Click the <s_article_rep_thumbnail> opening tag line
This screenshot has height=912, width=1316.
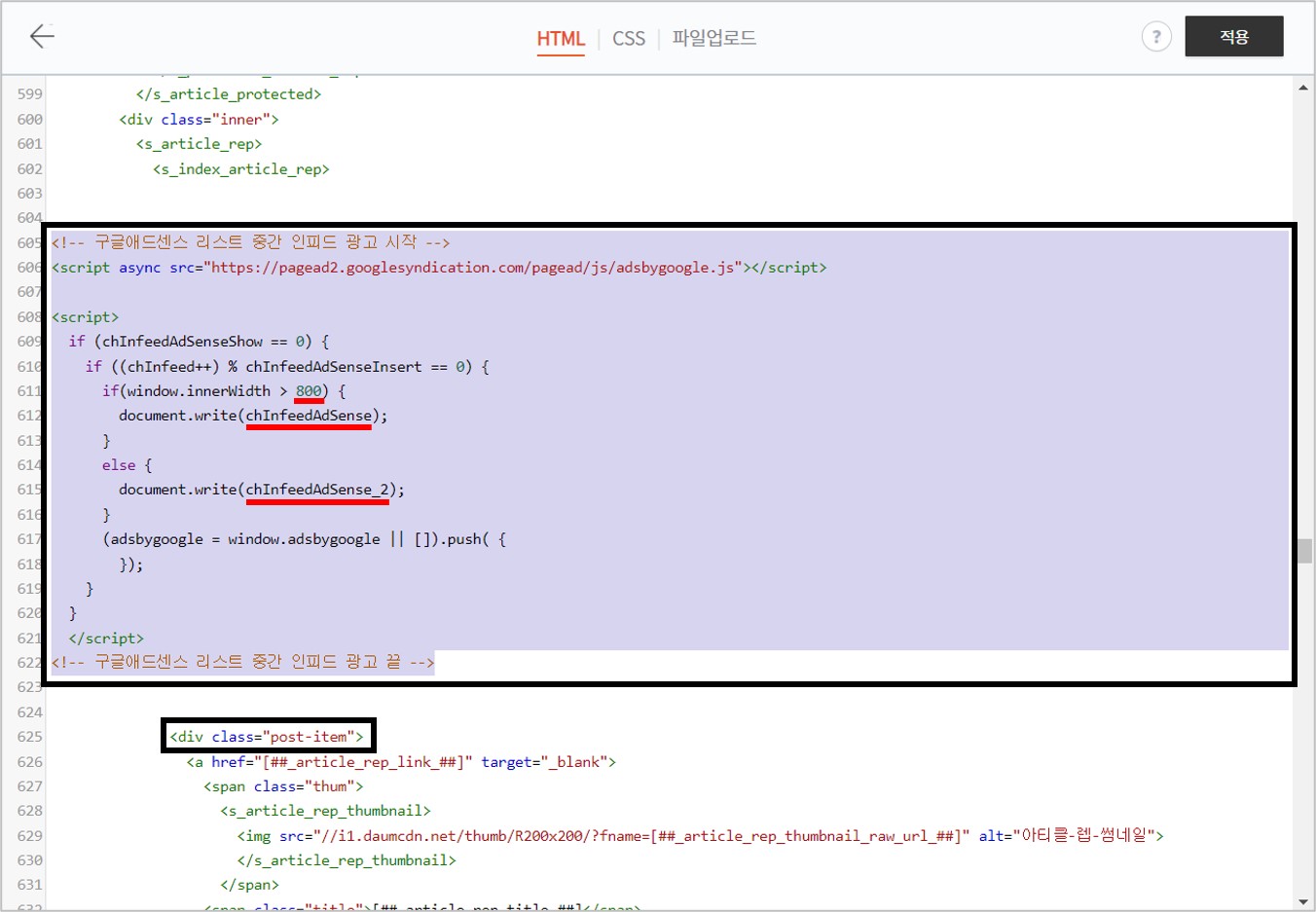click(325, 811)
